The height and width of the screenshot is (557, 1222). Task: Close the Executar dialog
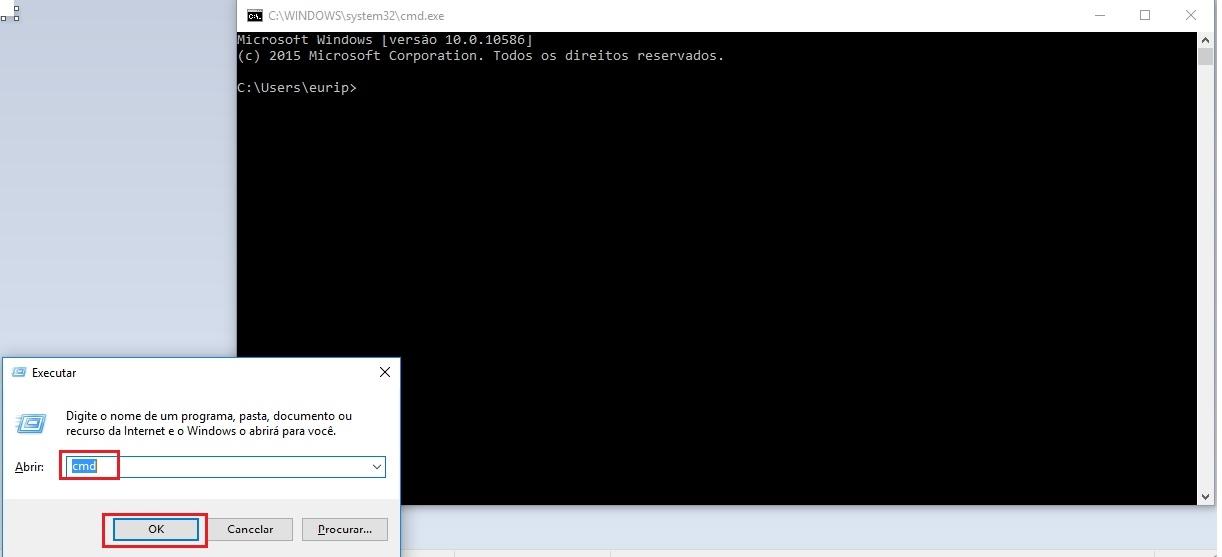click(x=385, y=372)
